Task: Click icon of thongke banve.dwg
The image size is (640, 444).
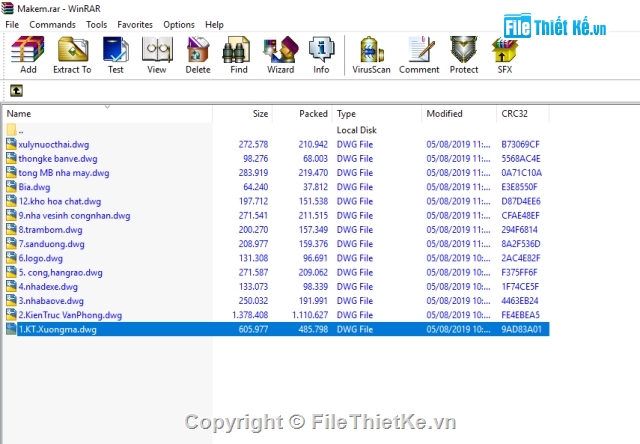Action: (x=11, y=158)
